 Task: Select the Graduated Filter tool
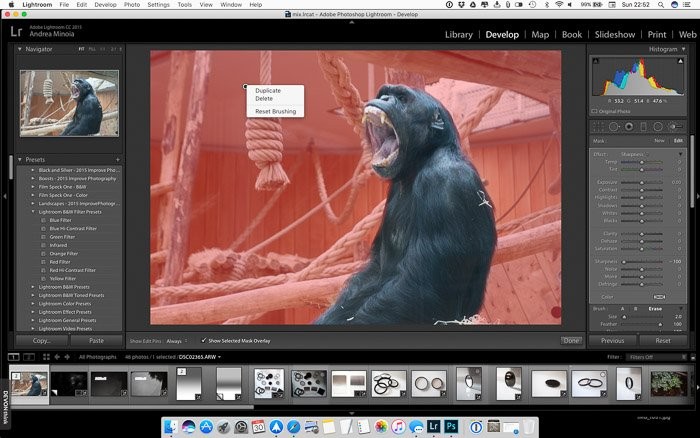643,127
